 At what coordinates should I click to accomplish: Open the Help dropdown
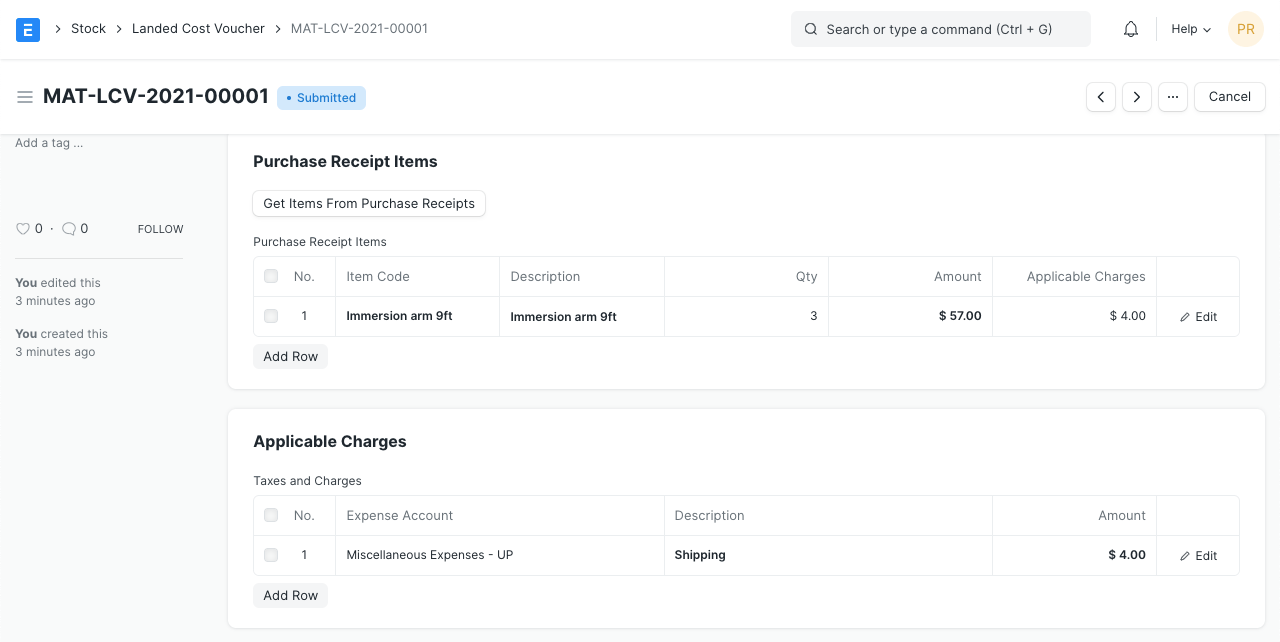pos(1189,29)
